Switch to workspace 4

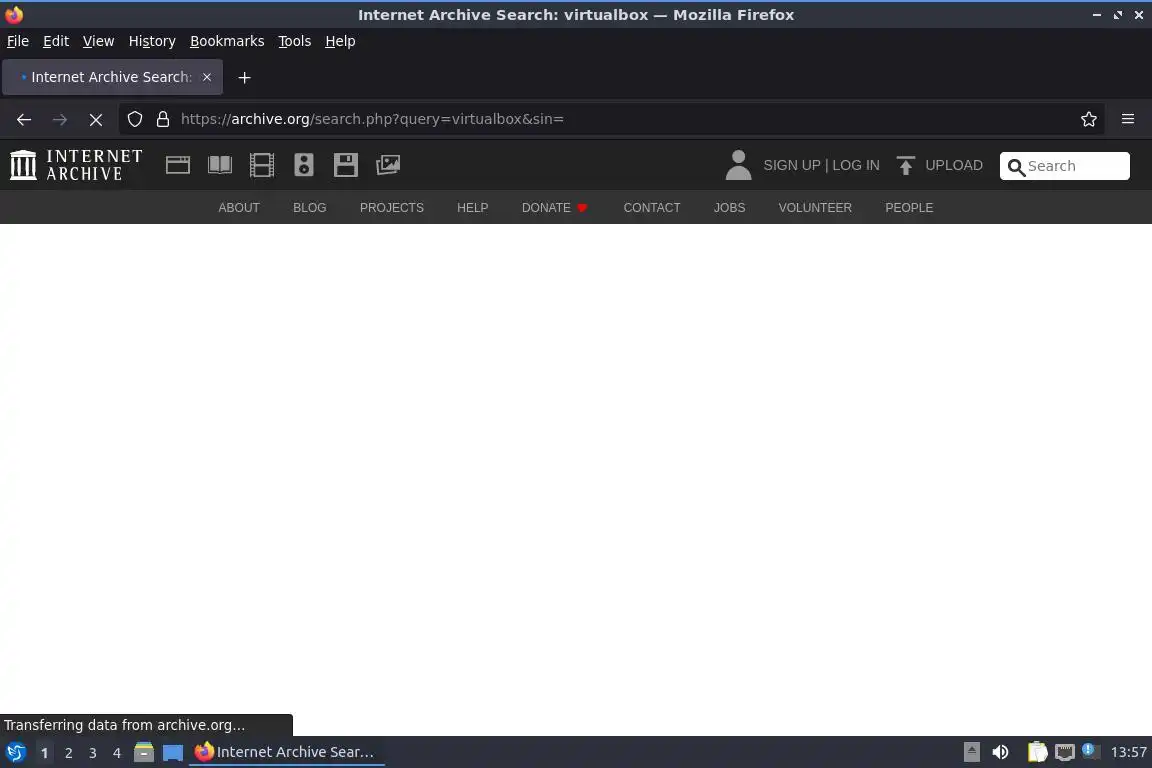tap(117, 753)
